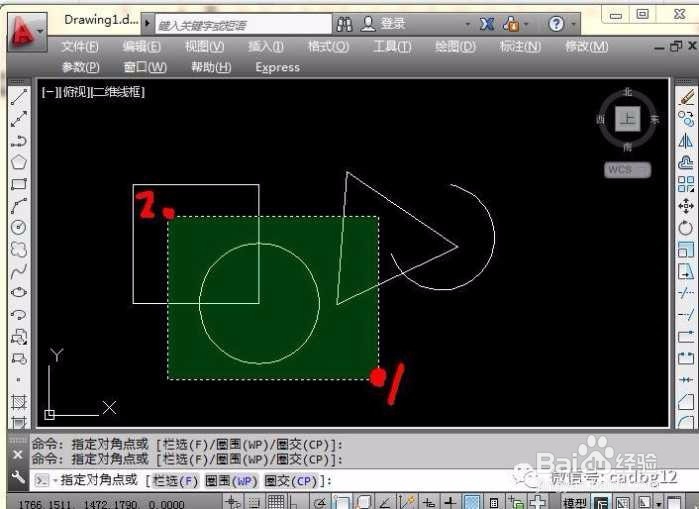The image size is (699, 509).
Task: Select the Join tool
Action: (686, 380)
